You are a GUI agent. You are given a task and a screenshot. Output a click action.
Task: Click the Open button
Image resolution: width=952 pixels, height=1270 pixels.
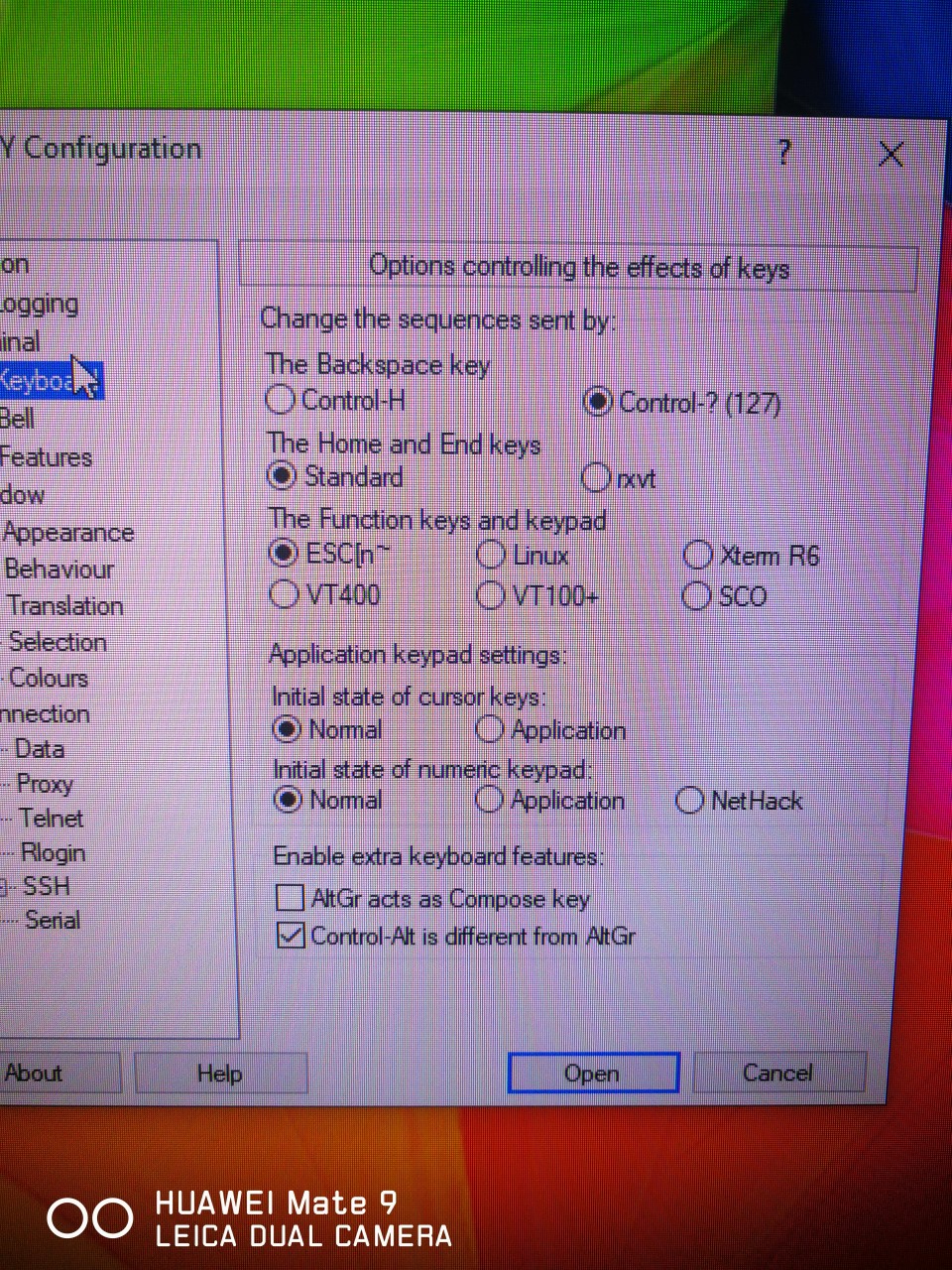(x=593, y=1073)
